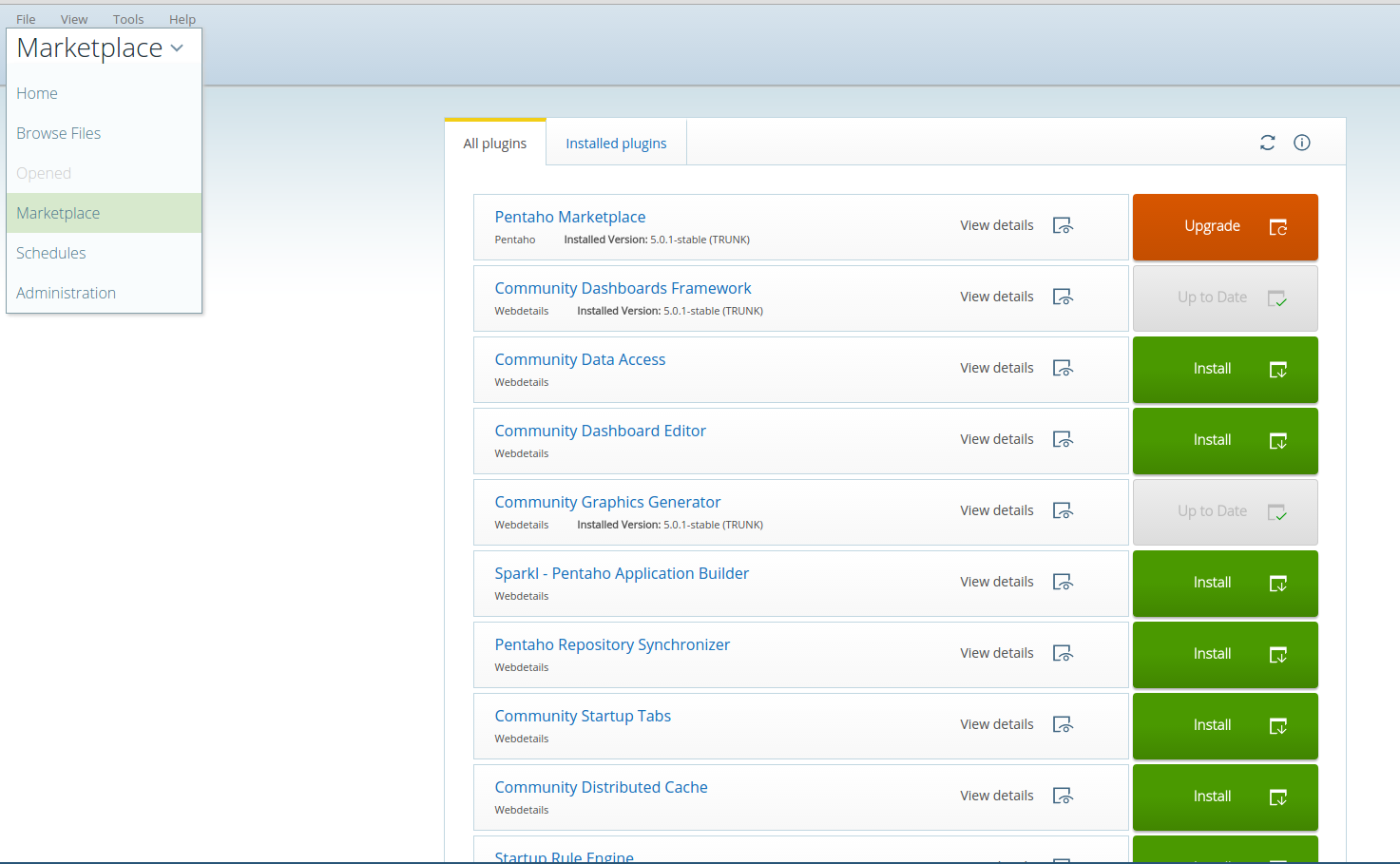
Task: Select Browse Files from the perspective menu
Action: (104, 133)
